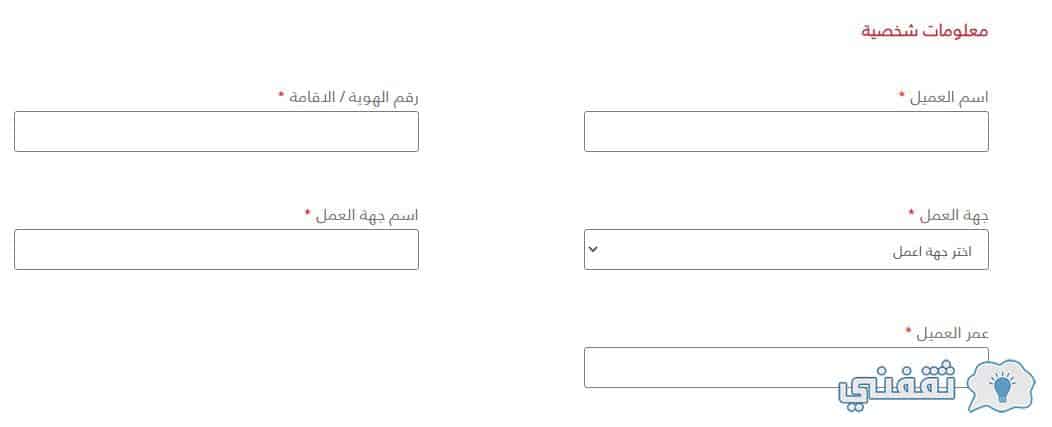Open the اختر جهة اعمل combo box

point(786,250)
